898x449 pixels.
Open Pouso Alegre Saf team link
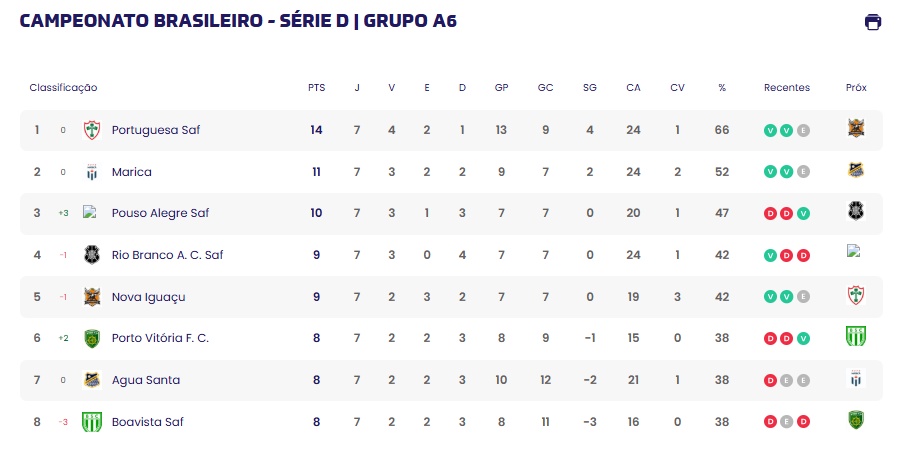[160, 213]
